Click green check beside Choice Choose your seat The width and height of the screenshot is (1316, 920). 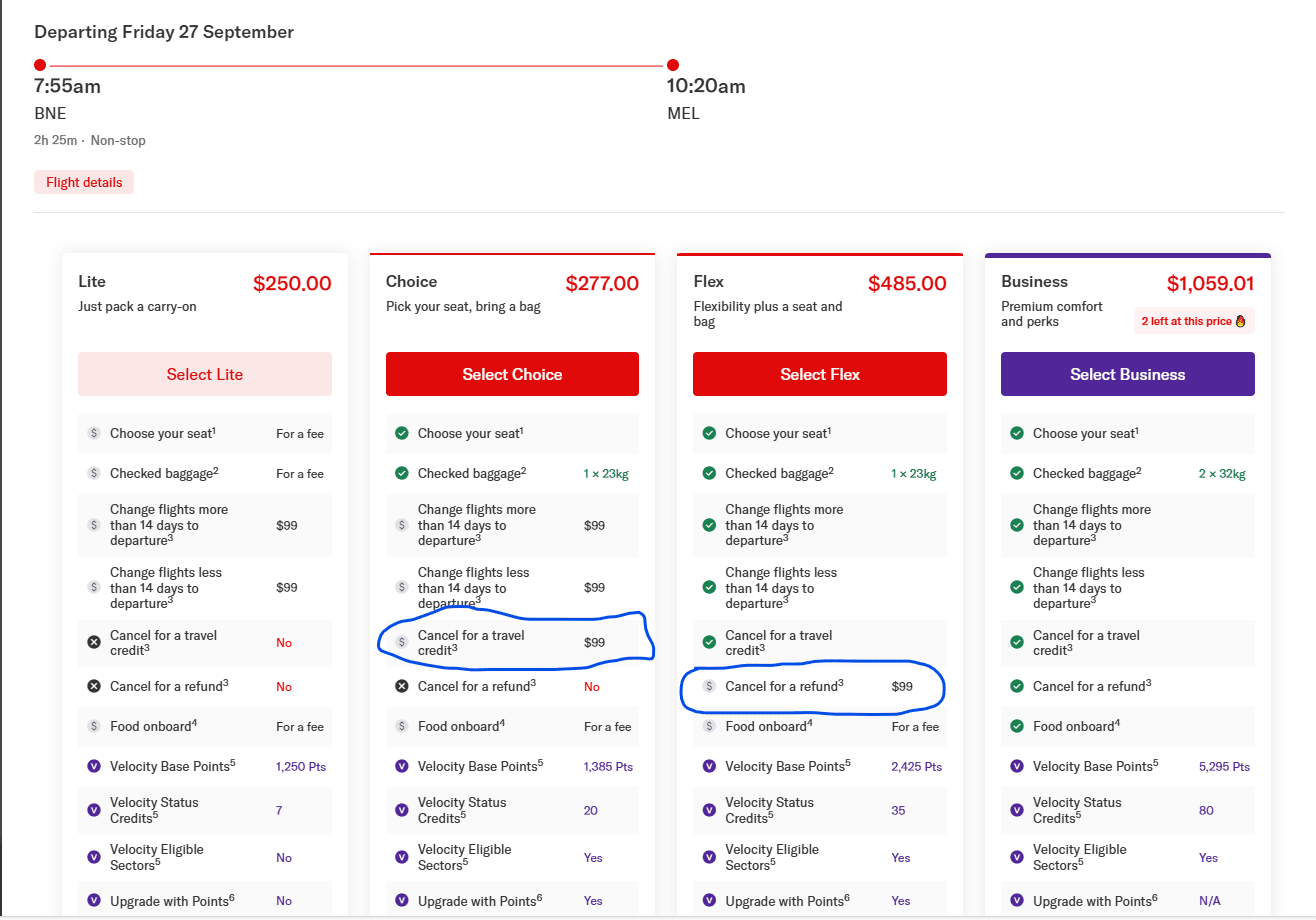tap(402, 433)
